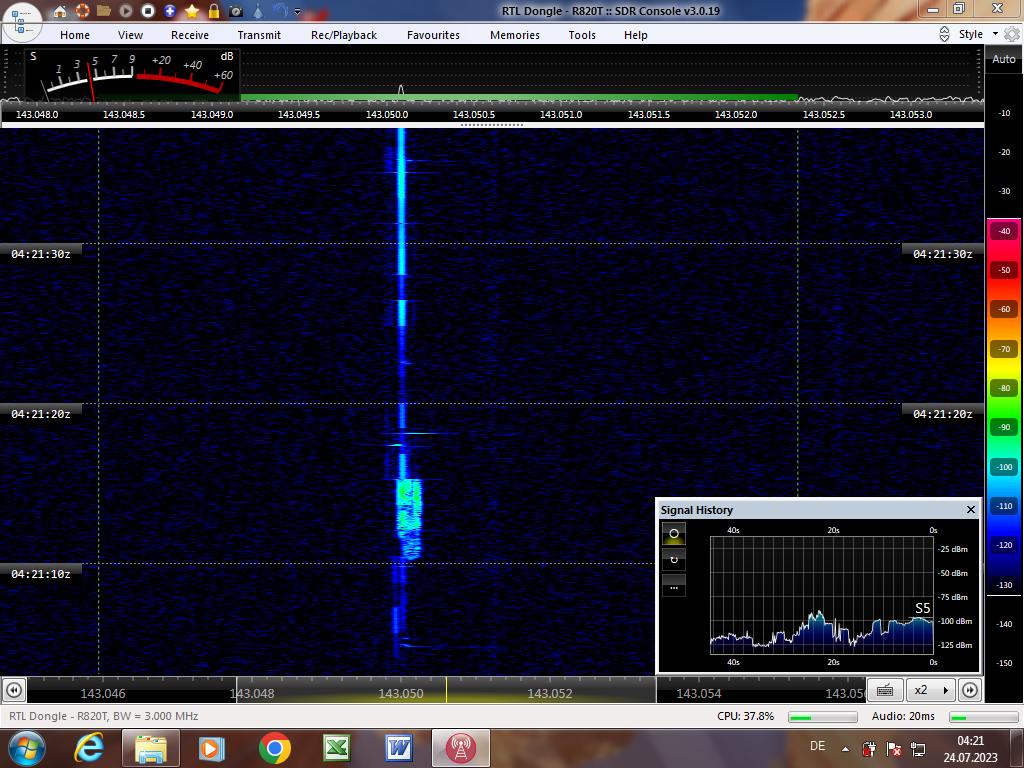Image resolution: width=1024 pixels, height=768 pixels.
Task: Open the Style dropdown menu
Action: [978, 34]
